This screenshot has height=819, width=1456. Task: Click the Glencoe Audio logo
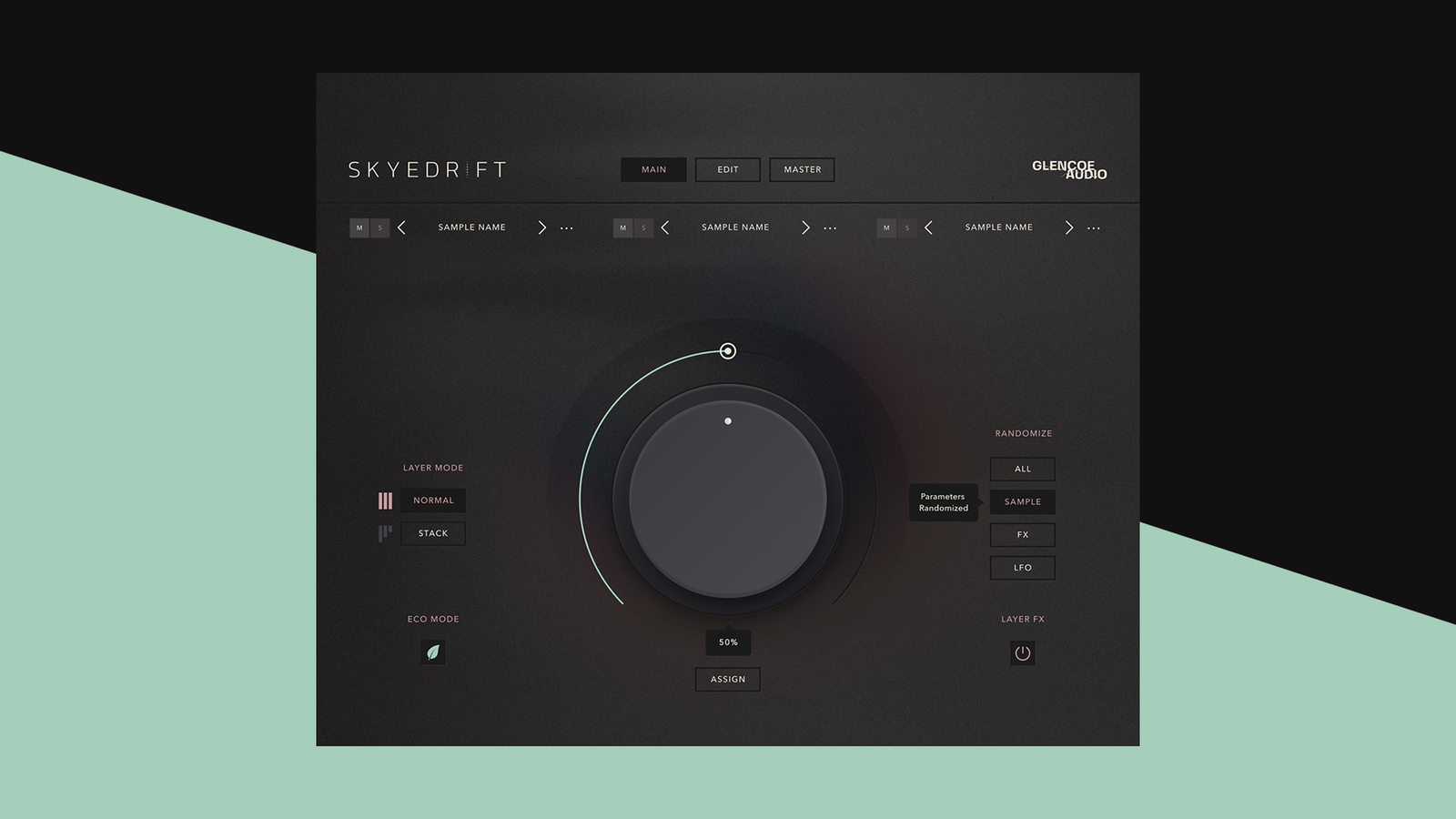pos(1069,170)
